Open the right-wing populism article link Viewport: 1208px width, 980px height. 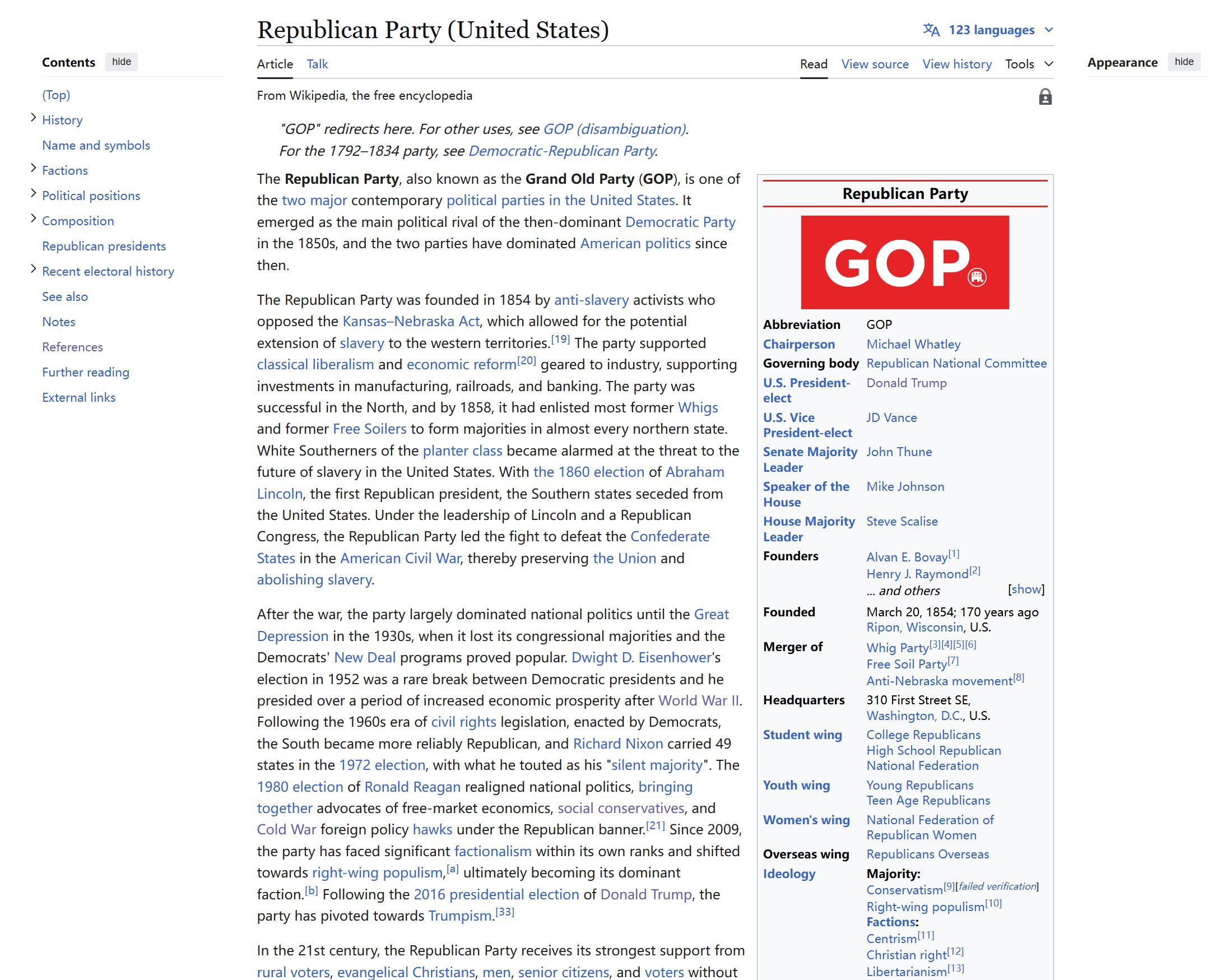pos(377,873)
